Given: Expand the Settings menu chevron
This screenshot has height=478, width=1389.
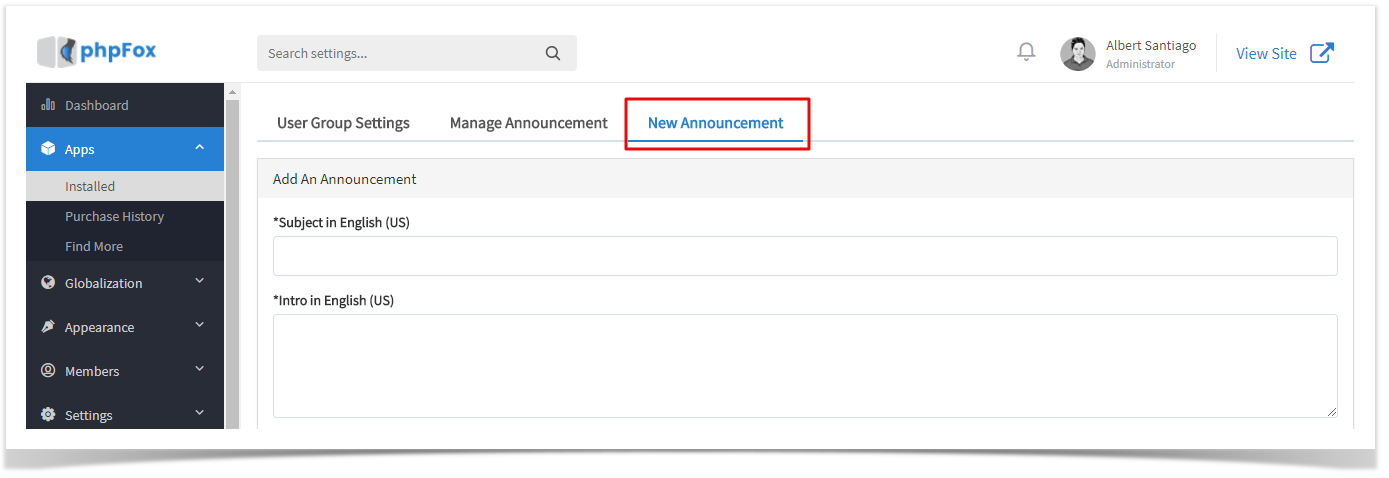Looking at the screenshot, I should pyautogui.click(x=200, y=414).
